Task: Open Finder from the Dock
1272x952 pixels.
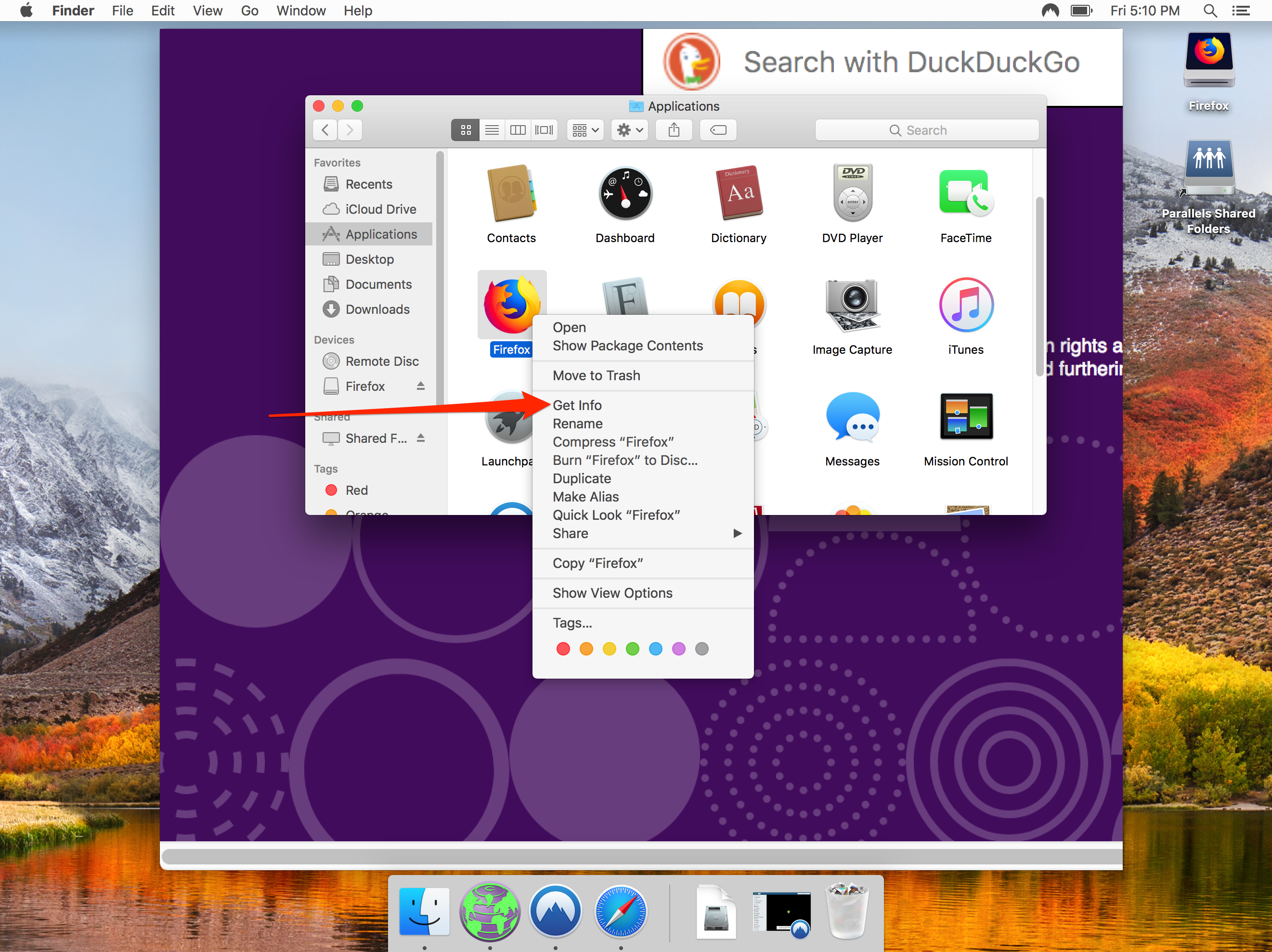Action: 424,912
